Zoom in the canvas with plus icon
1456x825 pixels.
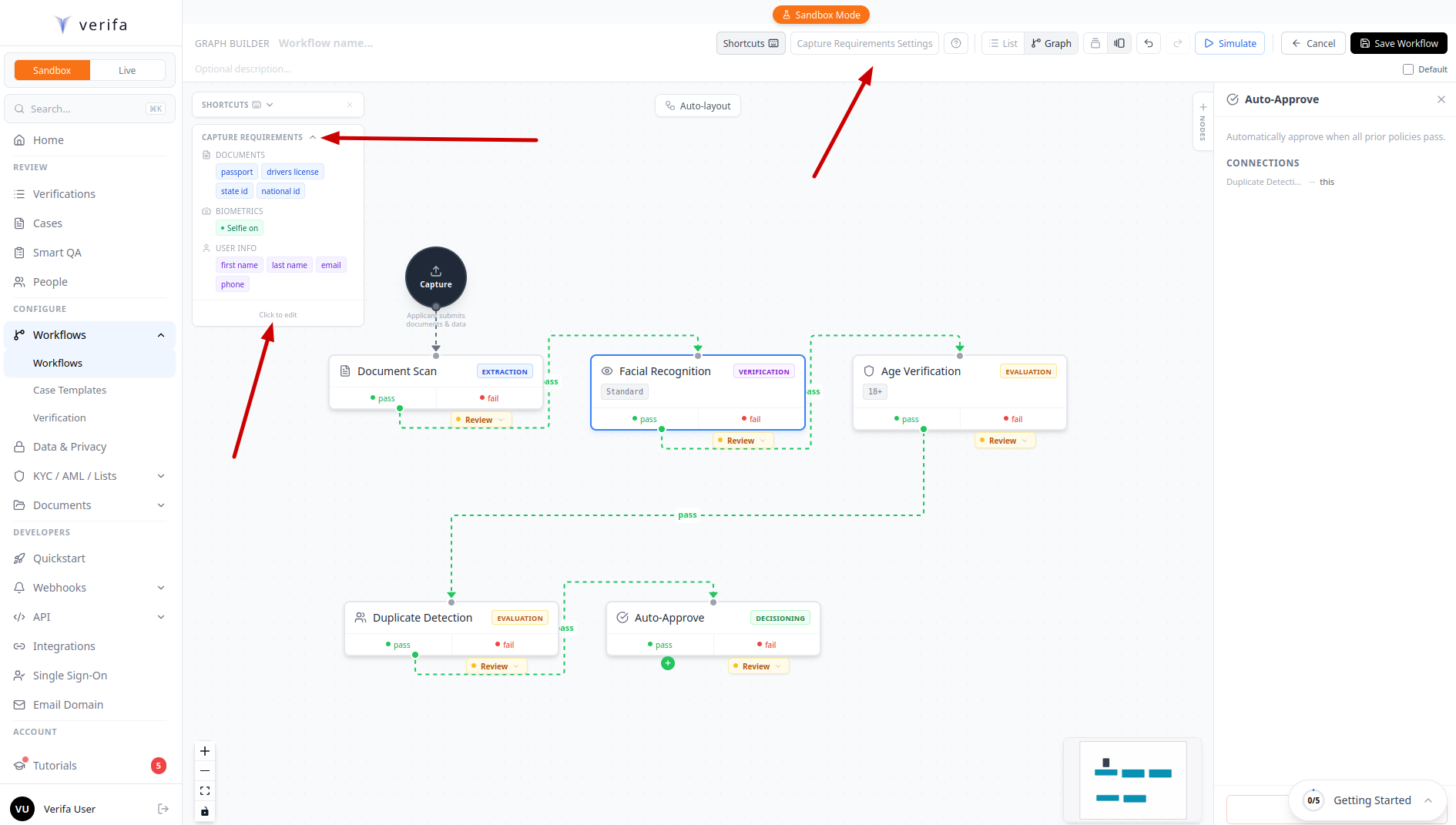205,751
